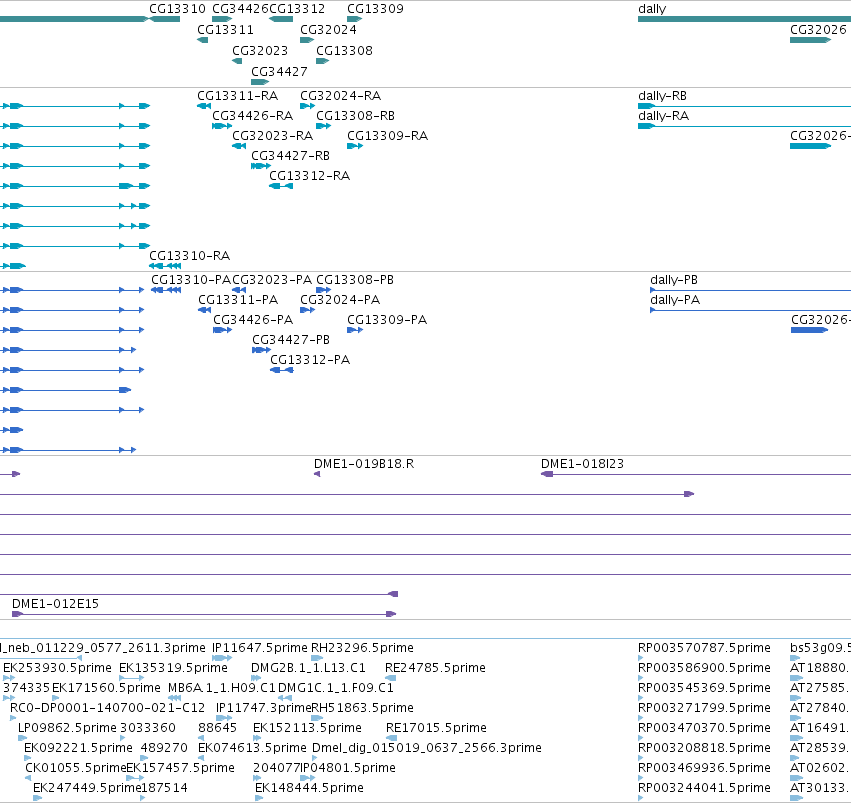851x803 pixels.
Task: Select the CG13312-RA transcript label
Action: 309,176
